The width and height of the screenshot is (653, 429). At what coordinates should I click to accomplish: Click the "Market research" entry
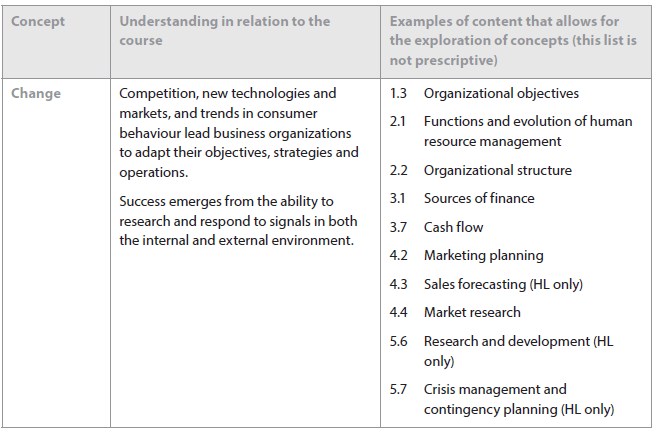[472, 313]
